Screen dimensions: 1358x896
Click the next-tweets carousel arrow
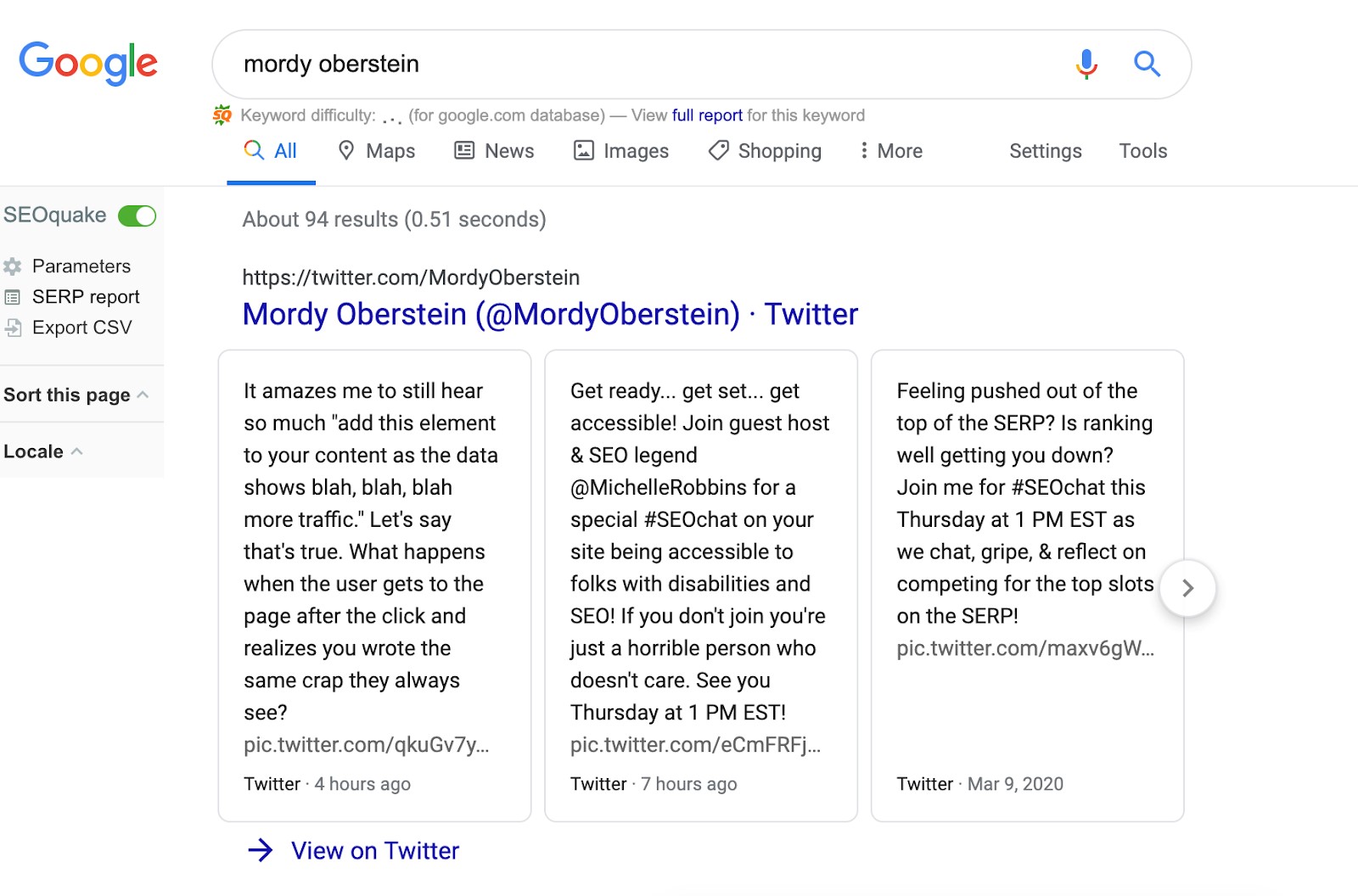pyautogui.click(x=1187, y=588)
